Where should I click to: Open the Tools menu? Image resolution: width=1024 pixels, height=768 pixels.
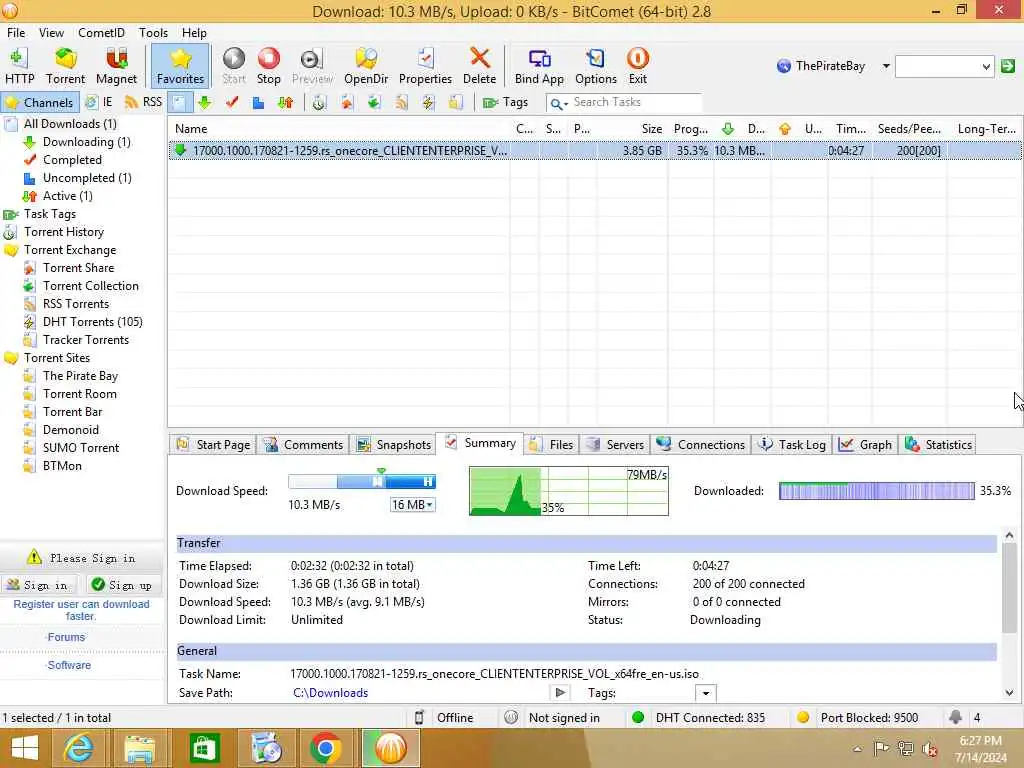pos(153,33)
